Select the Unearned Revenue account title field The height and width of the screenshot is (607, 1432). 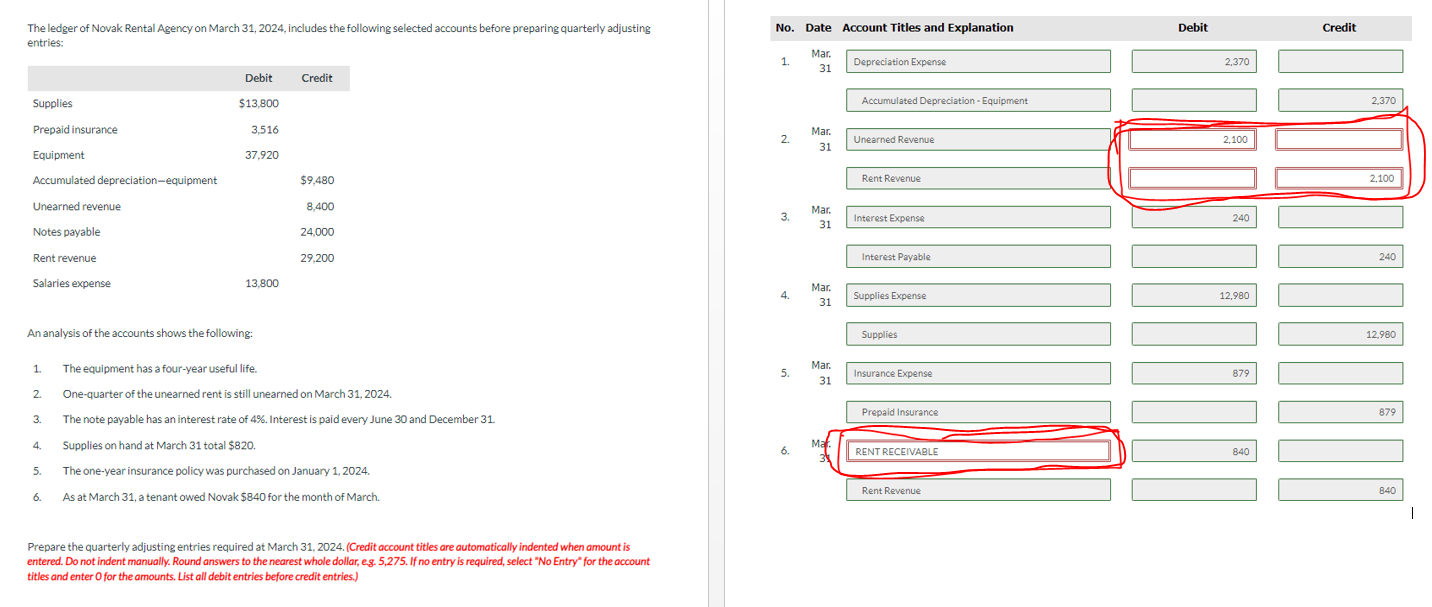979,140
